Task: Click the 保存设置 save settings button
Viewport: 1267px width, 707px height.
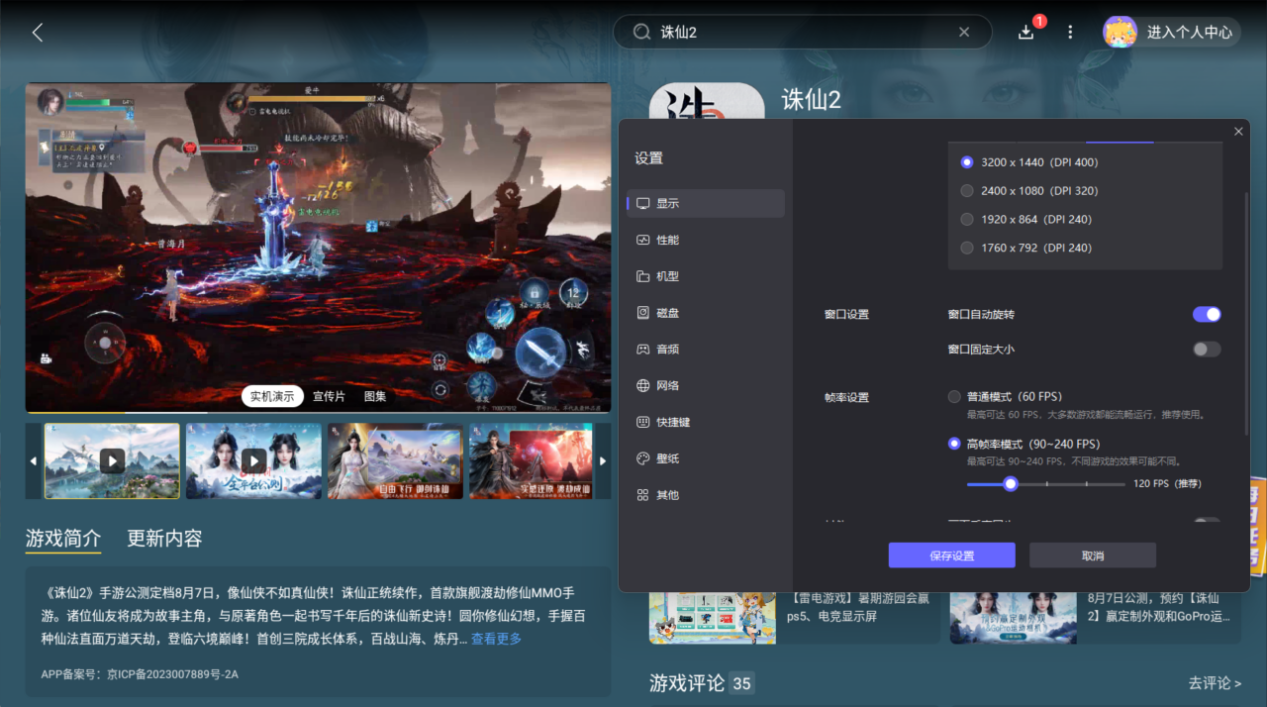Action: click(951, 555)
